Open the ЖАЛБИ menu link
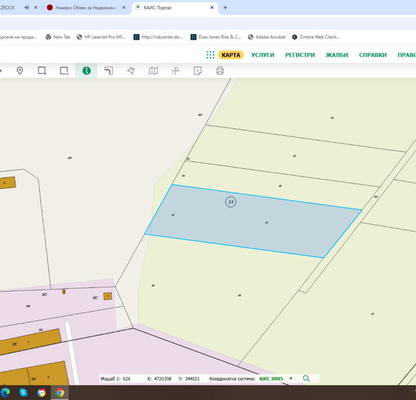This screenshot has width=416, height=400. tap(337, 55)
